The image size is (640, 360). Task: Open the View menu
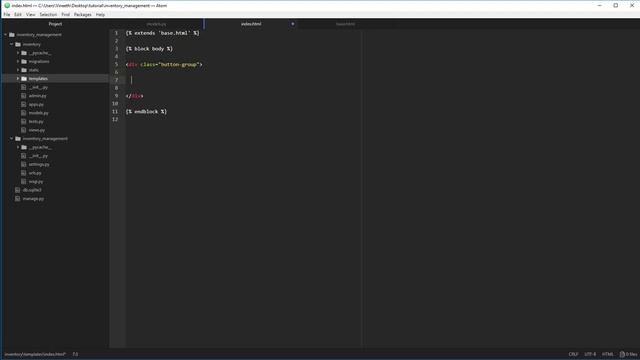point(31,14)
